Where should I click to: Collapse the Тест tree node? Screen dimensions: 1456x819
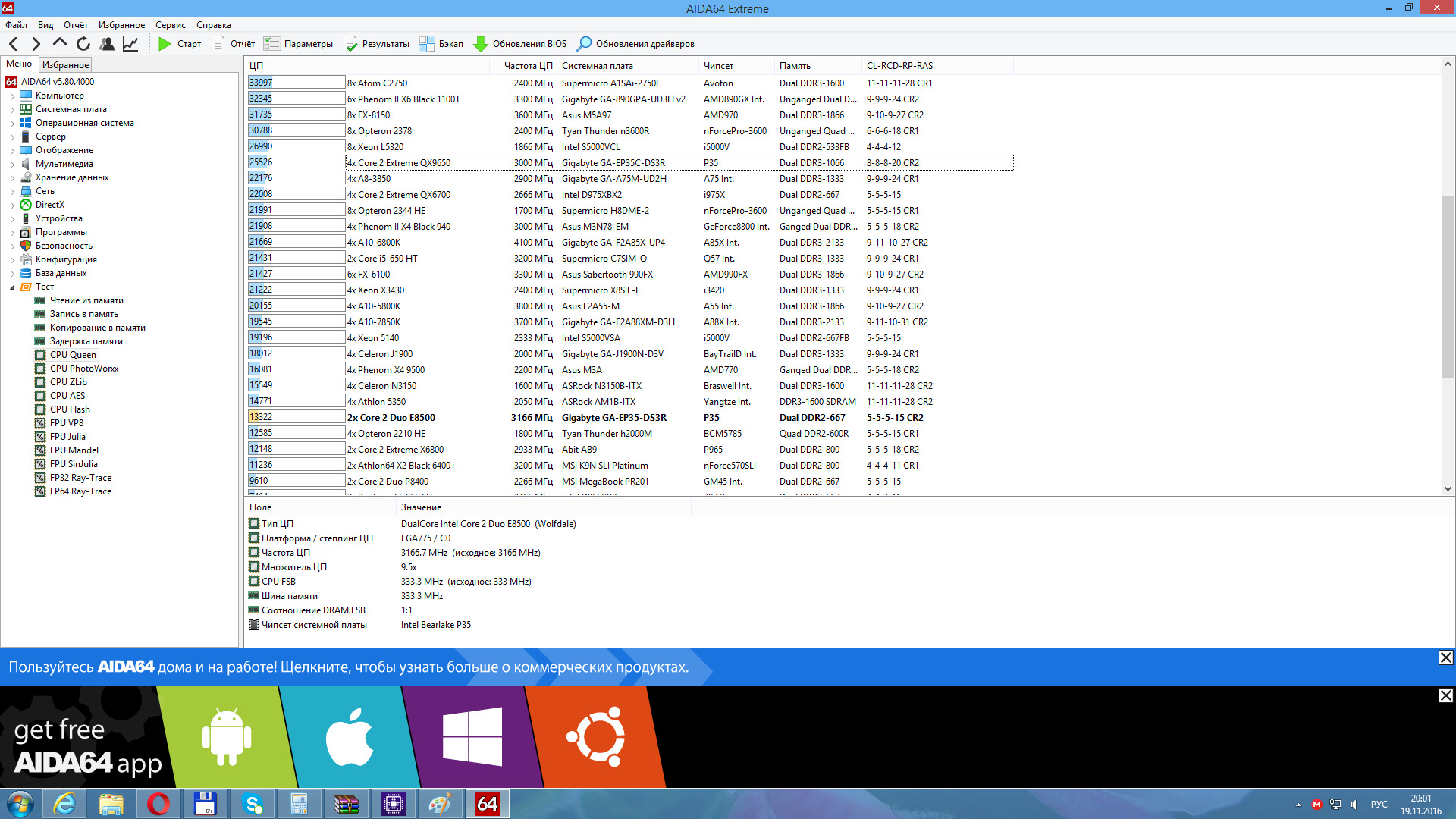tap(12, 287)
